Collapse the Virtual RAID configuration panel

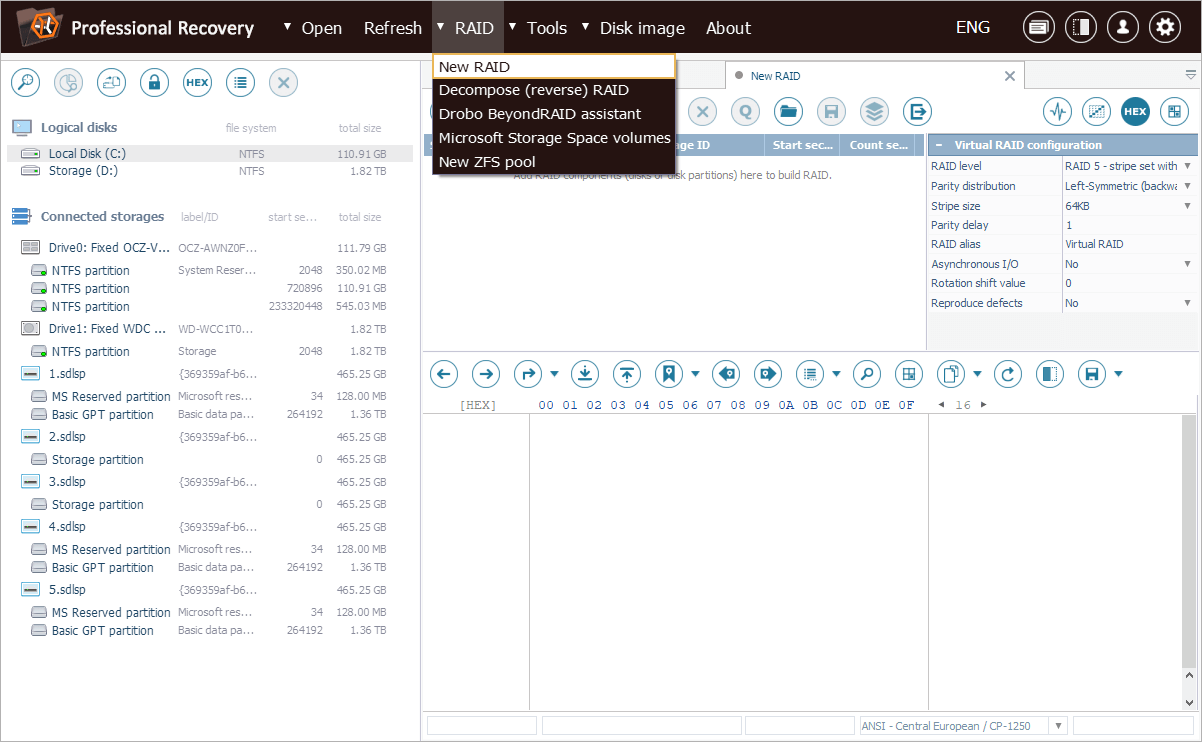click(939, 145)
